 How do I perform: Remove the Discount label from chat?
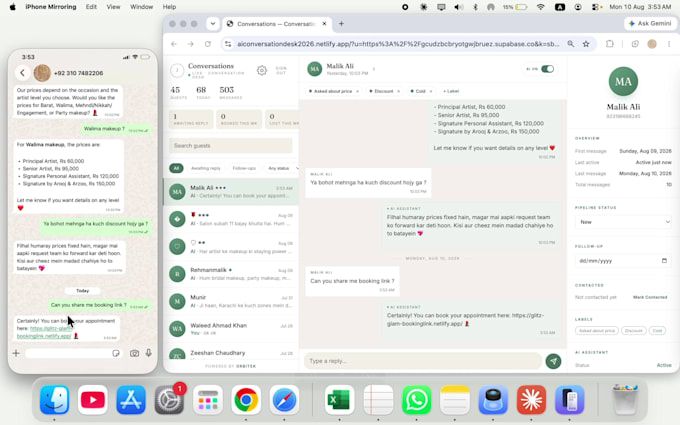[x=399, y=91]
